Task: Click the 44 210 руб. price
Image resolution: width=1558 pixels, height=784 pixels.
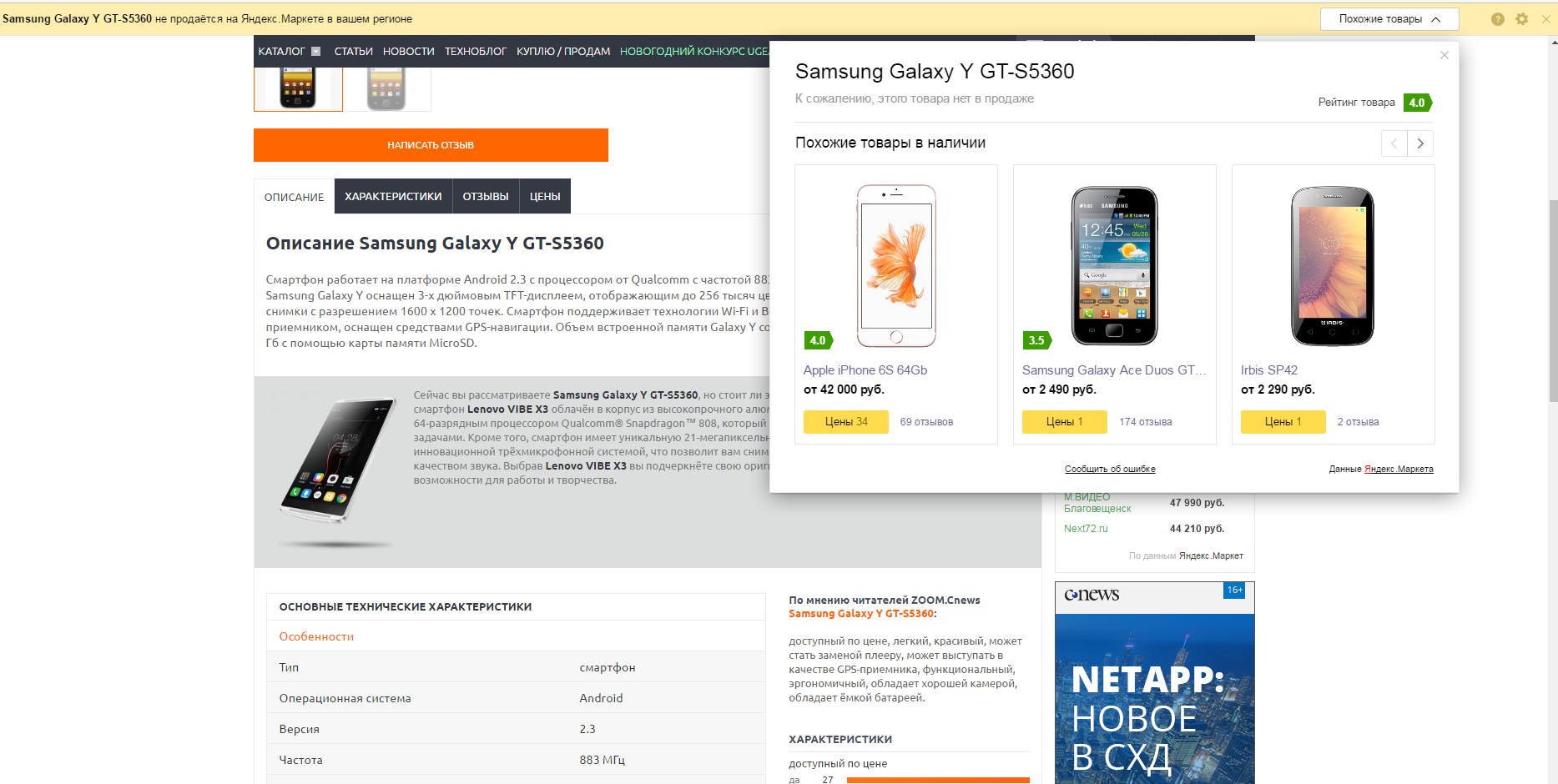Action: coord(1197,529)
